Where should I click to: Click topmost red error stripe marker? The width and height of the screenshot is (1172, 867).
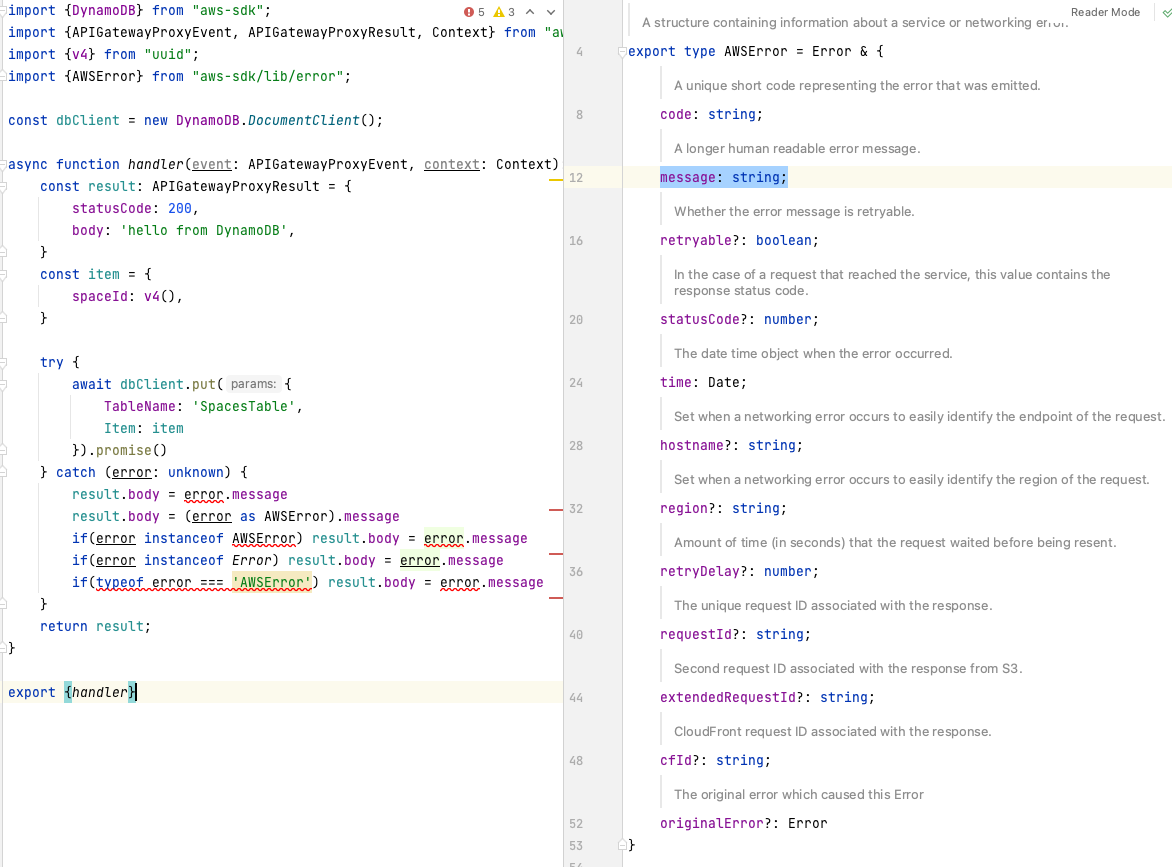555,510
